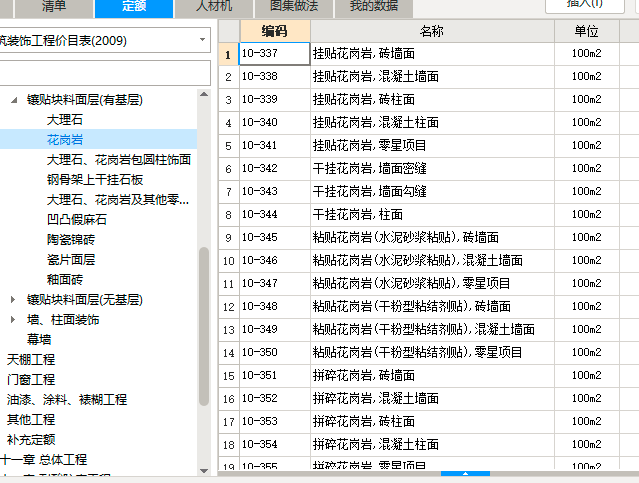
Task: Select 陶瓷锦砖 in the tree
Action: pyautogui.click(x=71, y=240)
